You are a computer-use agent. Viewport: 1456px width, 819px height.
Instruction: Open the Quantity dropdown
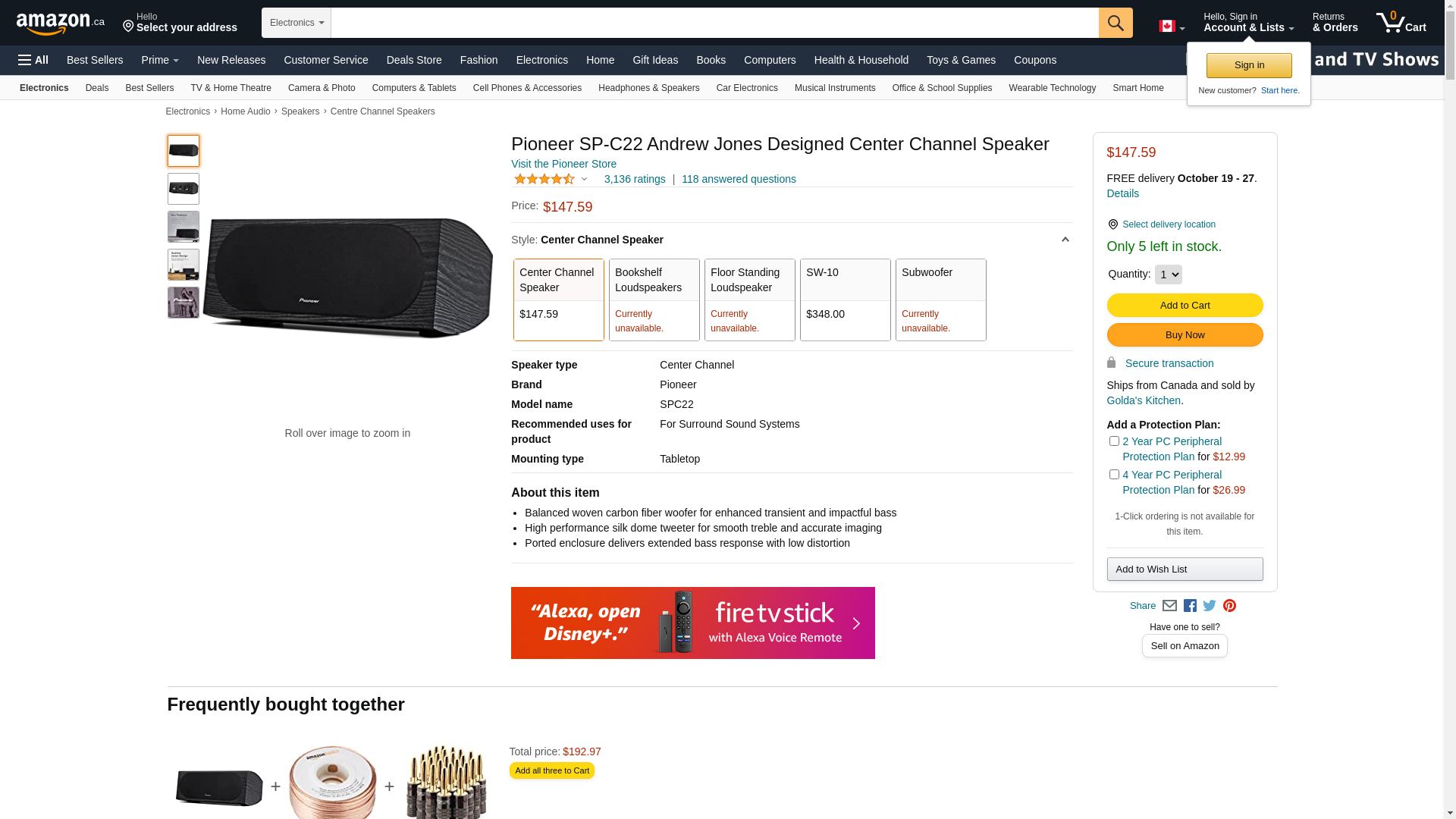pos(1168,275)
